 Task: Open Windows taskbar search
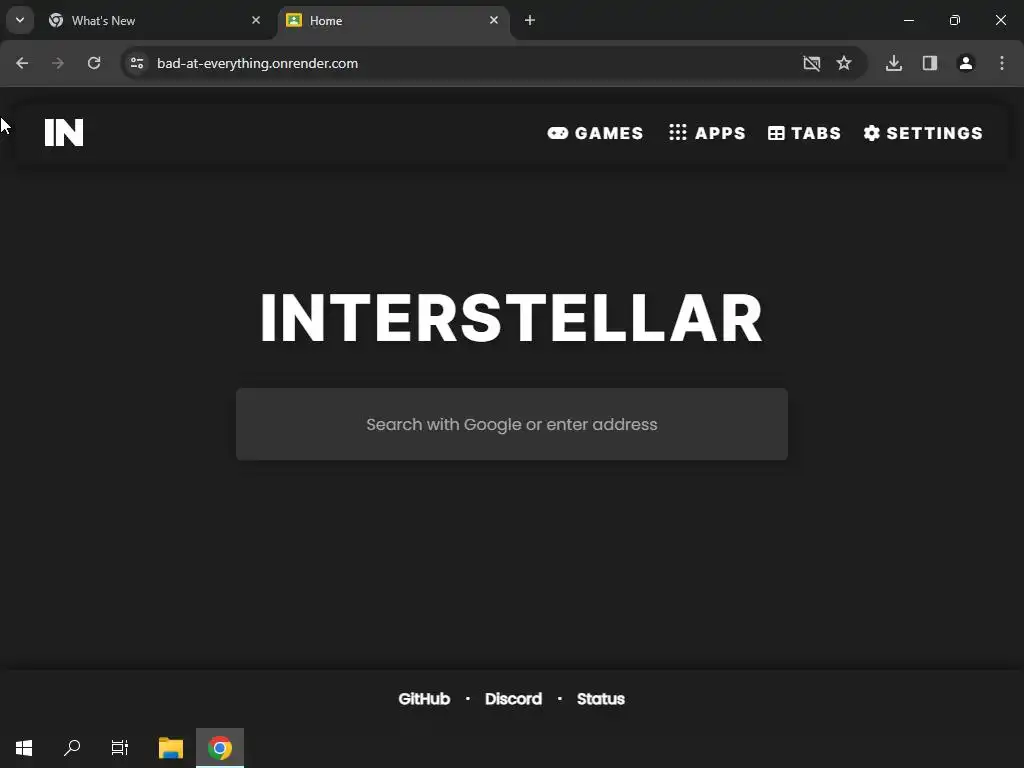click(72, 748)
